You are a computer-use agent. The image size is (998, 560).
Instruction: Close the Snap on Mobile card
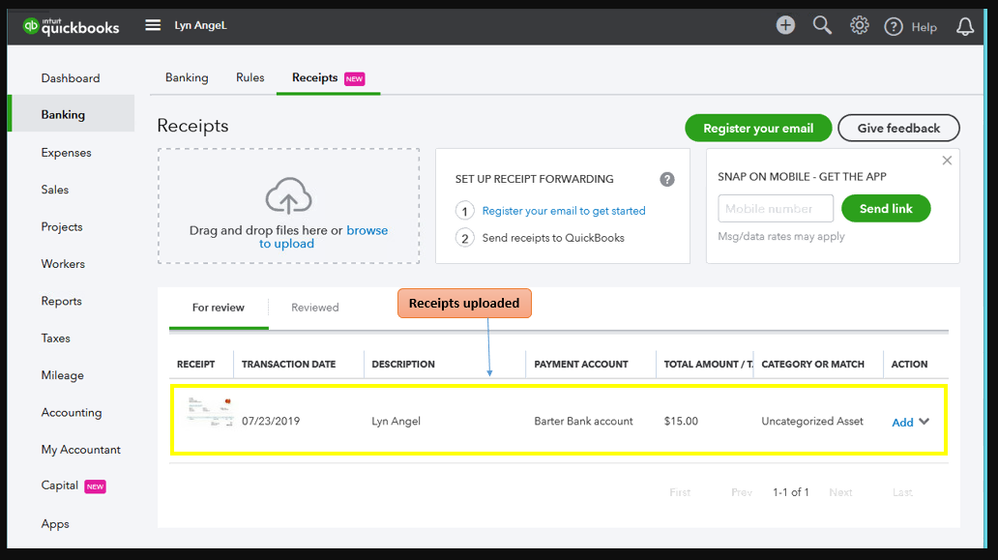[x=947, y=160]
